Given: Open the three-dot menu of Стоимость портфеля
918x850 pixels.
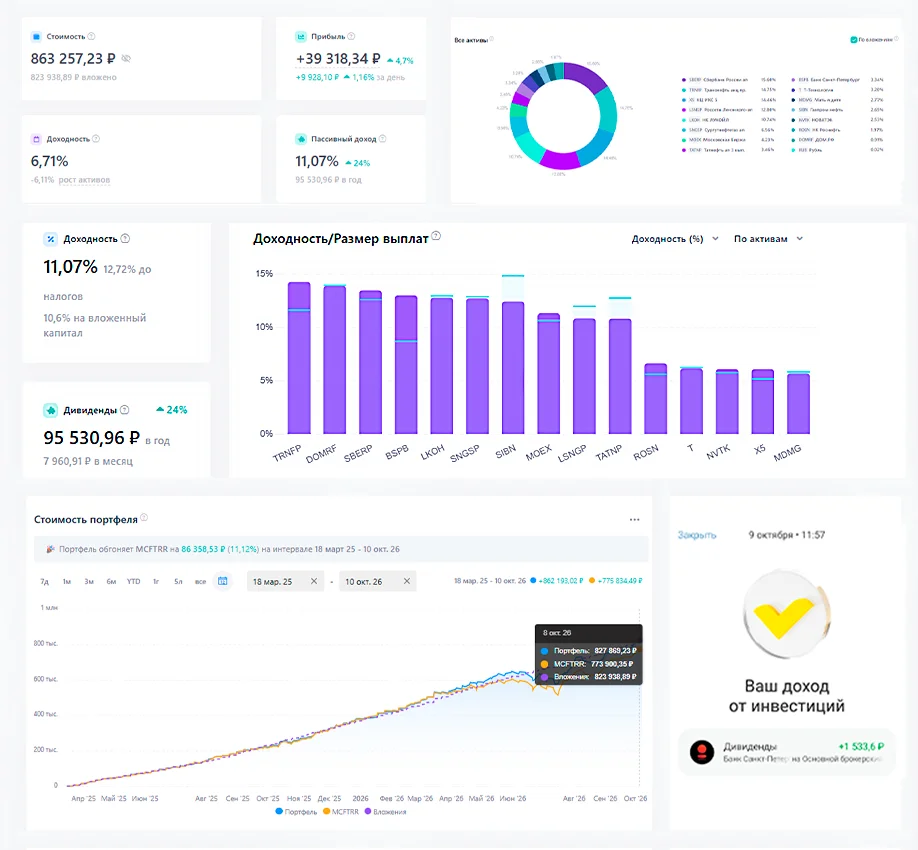Looking at the screenshot, I should (635, 520).
